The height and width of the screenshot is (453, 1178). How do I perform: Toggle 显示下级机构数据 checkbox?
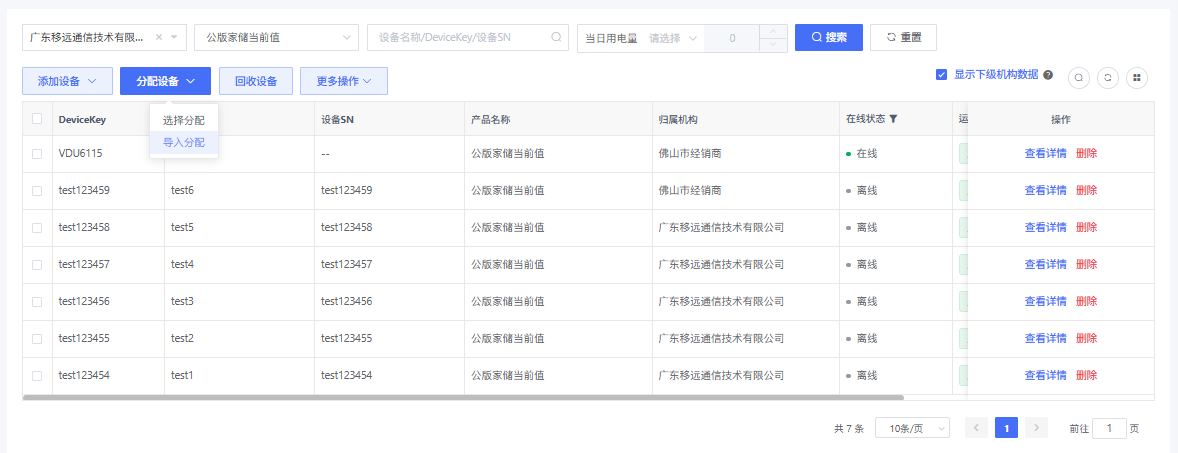pos(941,74)
